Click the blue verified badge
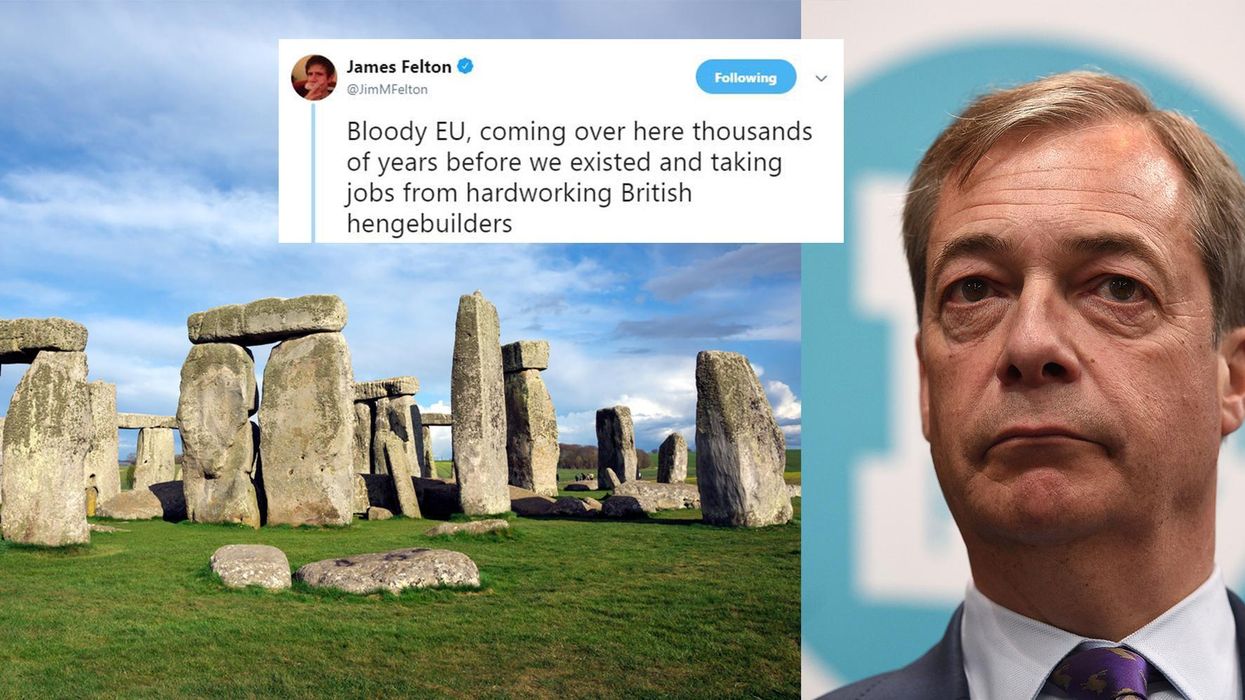The width and height of the screenshot is (1245, 700). pos(465,66)
